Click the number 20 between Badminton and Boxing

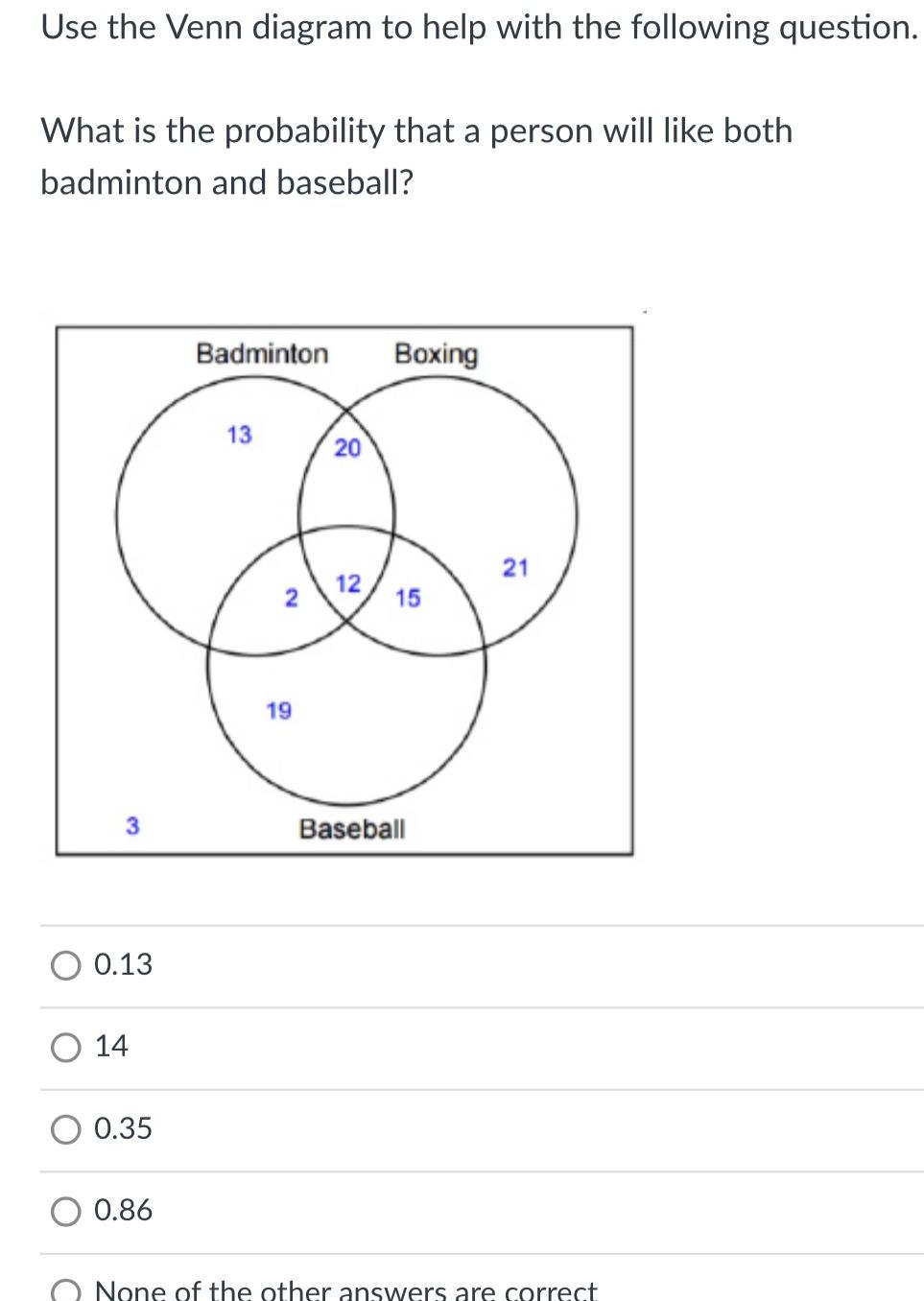pos(347,447)
